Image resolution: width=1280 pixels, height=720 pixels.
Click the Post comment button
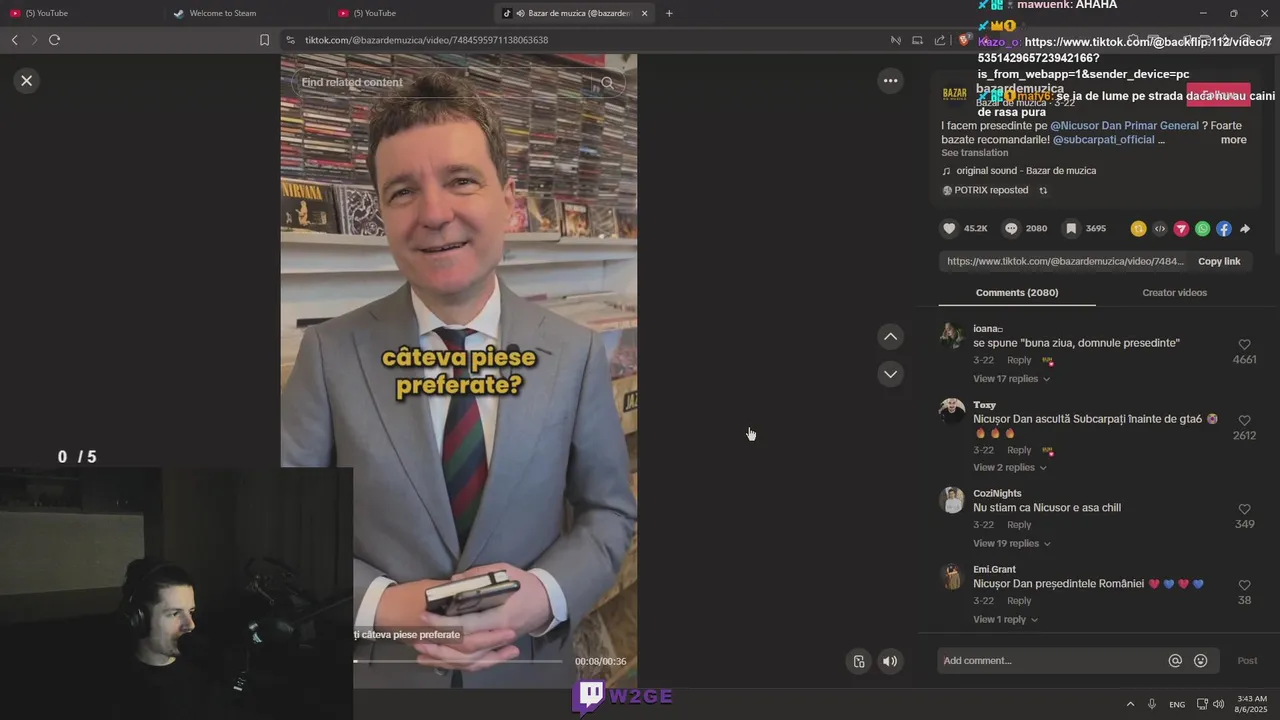click(1247, 661)
